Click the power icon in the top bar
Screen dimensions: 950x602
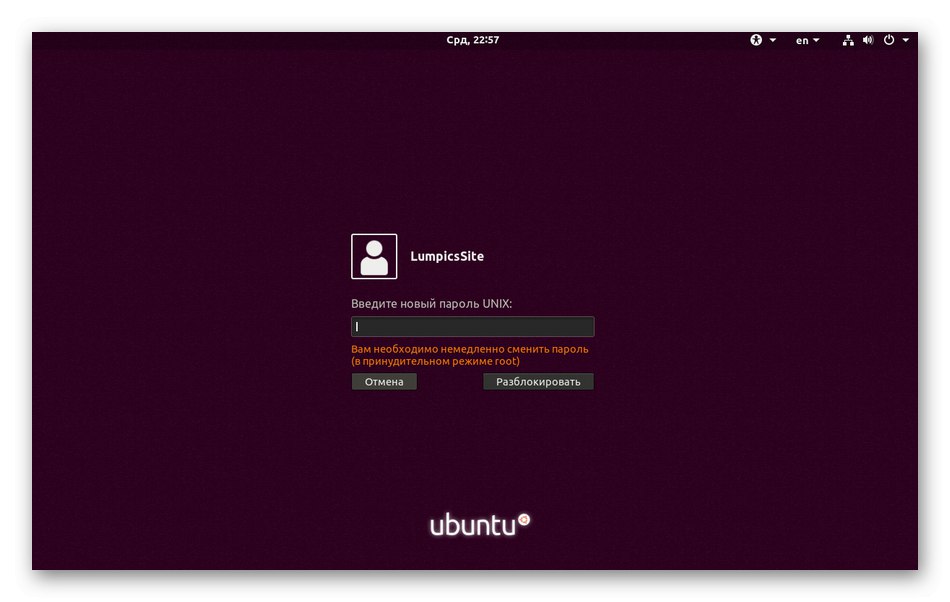pos(889,40)
